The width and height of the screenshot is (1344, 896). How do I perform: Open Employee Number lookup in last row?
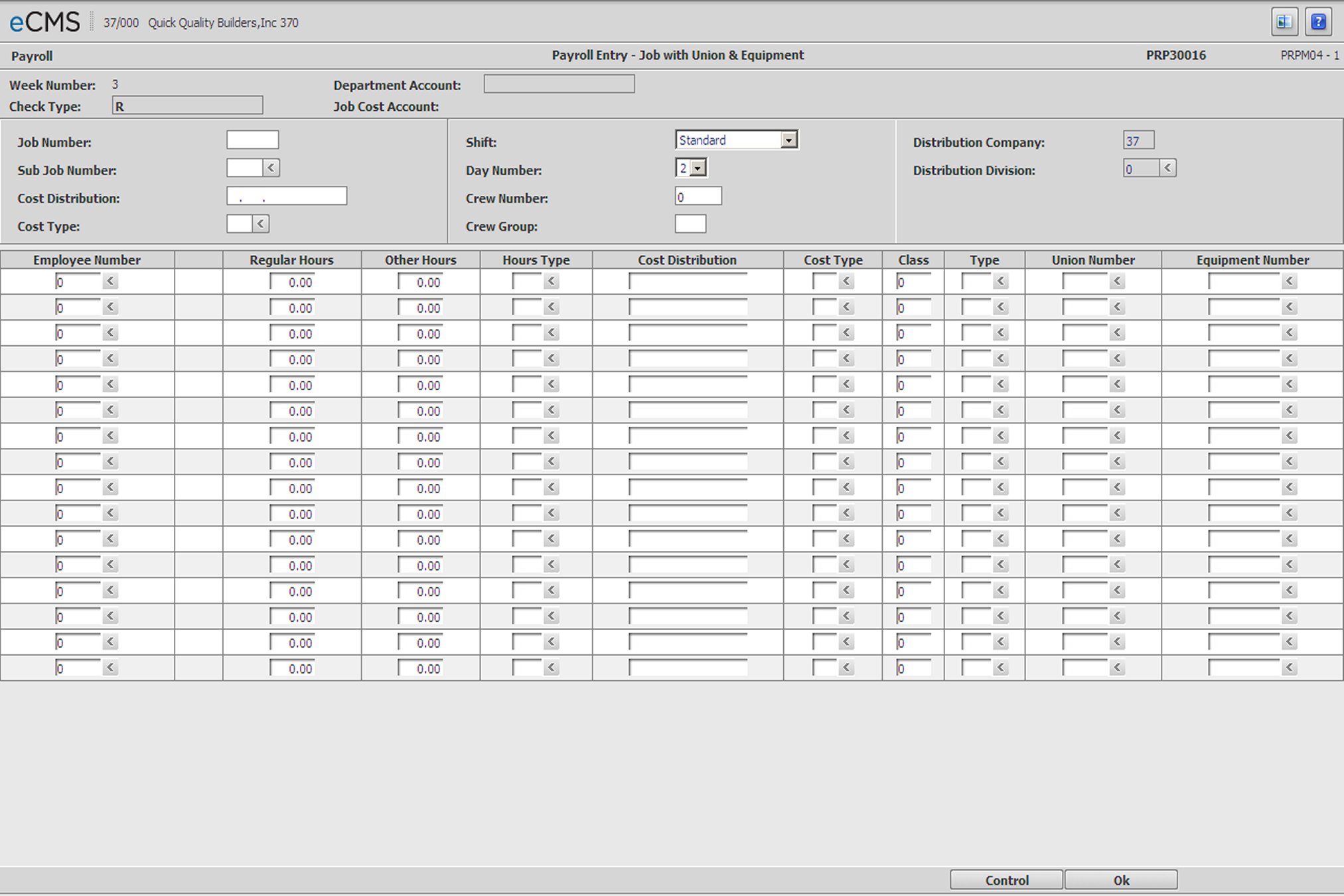(110, 668)
